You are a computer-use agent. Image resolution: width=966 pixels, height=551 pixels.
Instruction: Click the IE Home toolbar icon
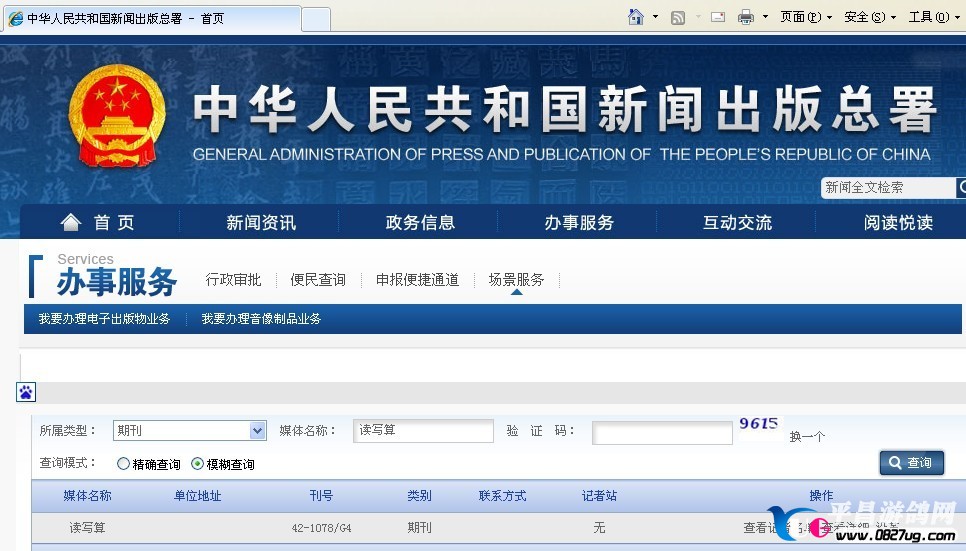[635, 17]
